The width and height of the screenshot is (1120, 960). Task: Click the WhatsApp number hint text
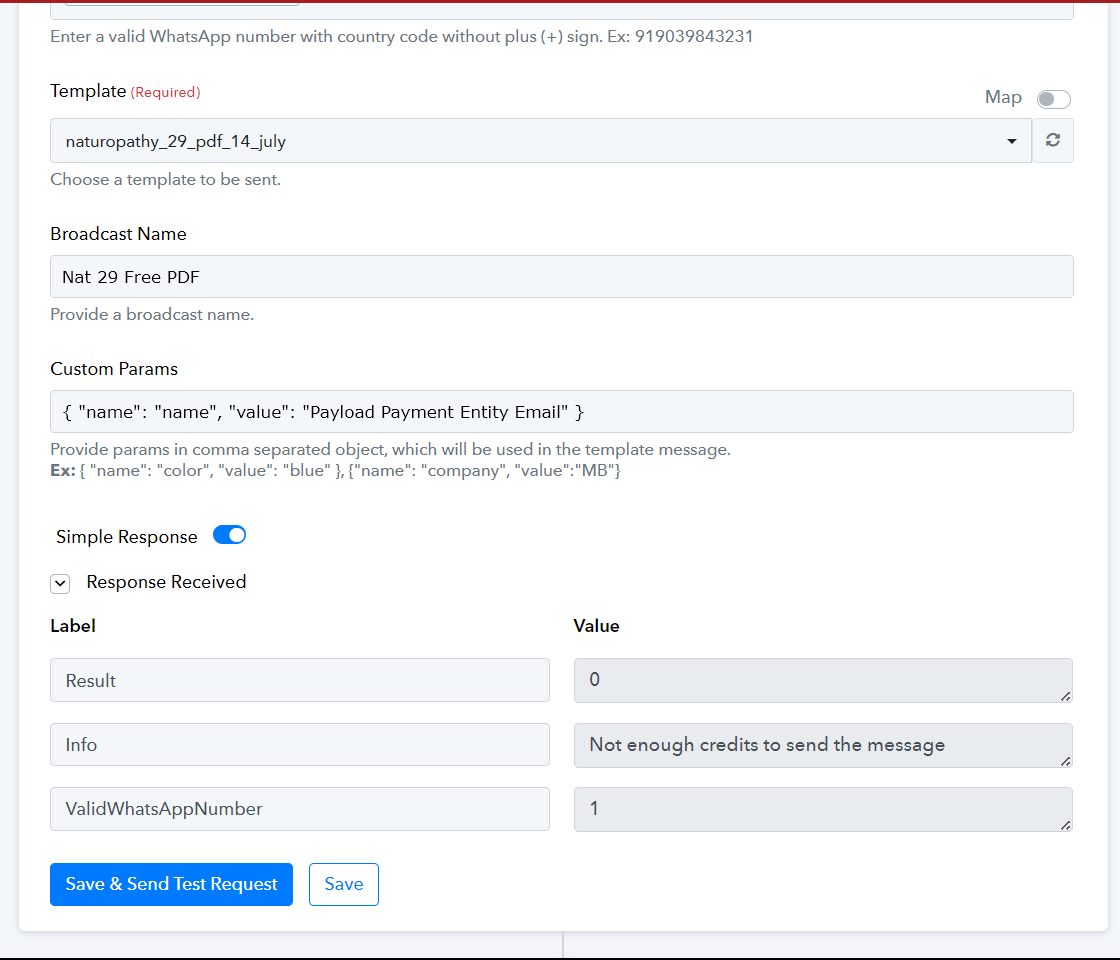[x=401, y=36]
